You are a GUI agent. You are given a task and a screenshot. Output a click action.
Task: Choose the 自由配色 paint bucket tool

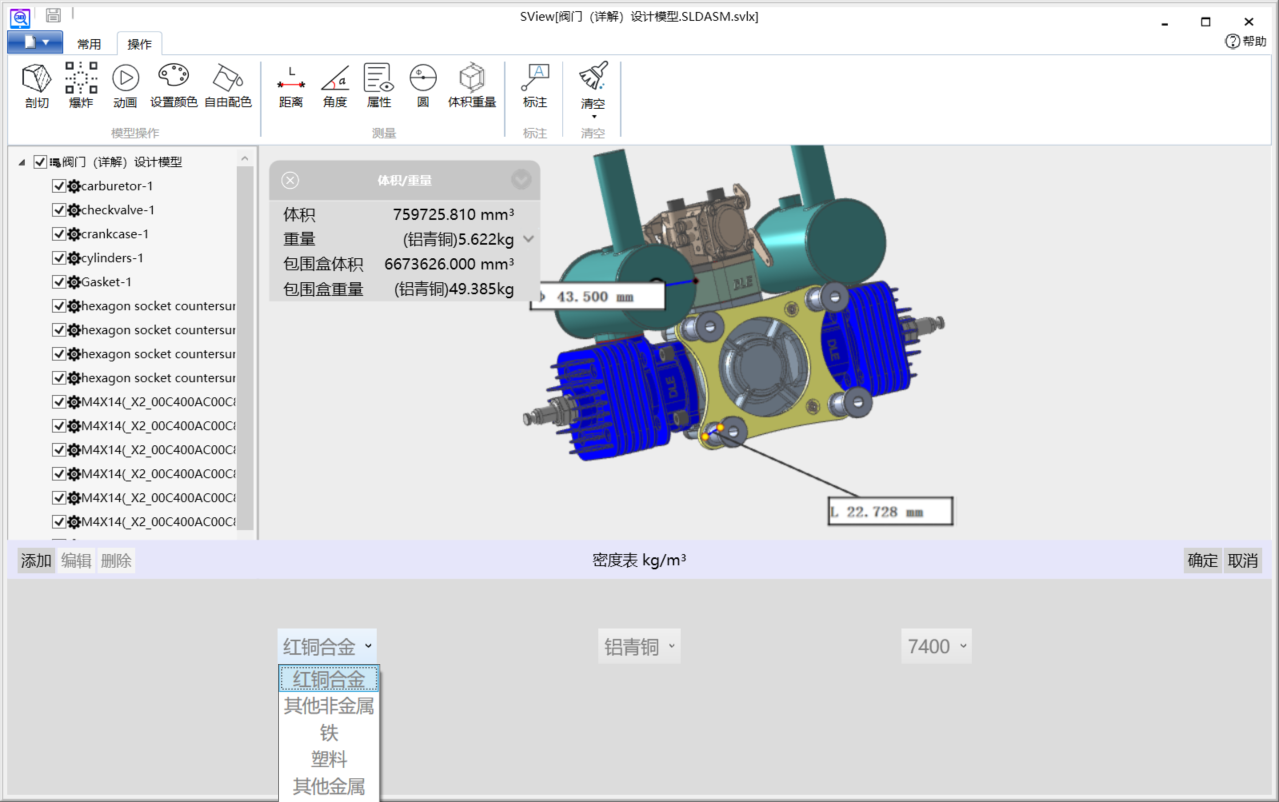(x=228, y=86)
